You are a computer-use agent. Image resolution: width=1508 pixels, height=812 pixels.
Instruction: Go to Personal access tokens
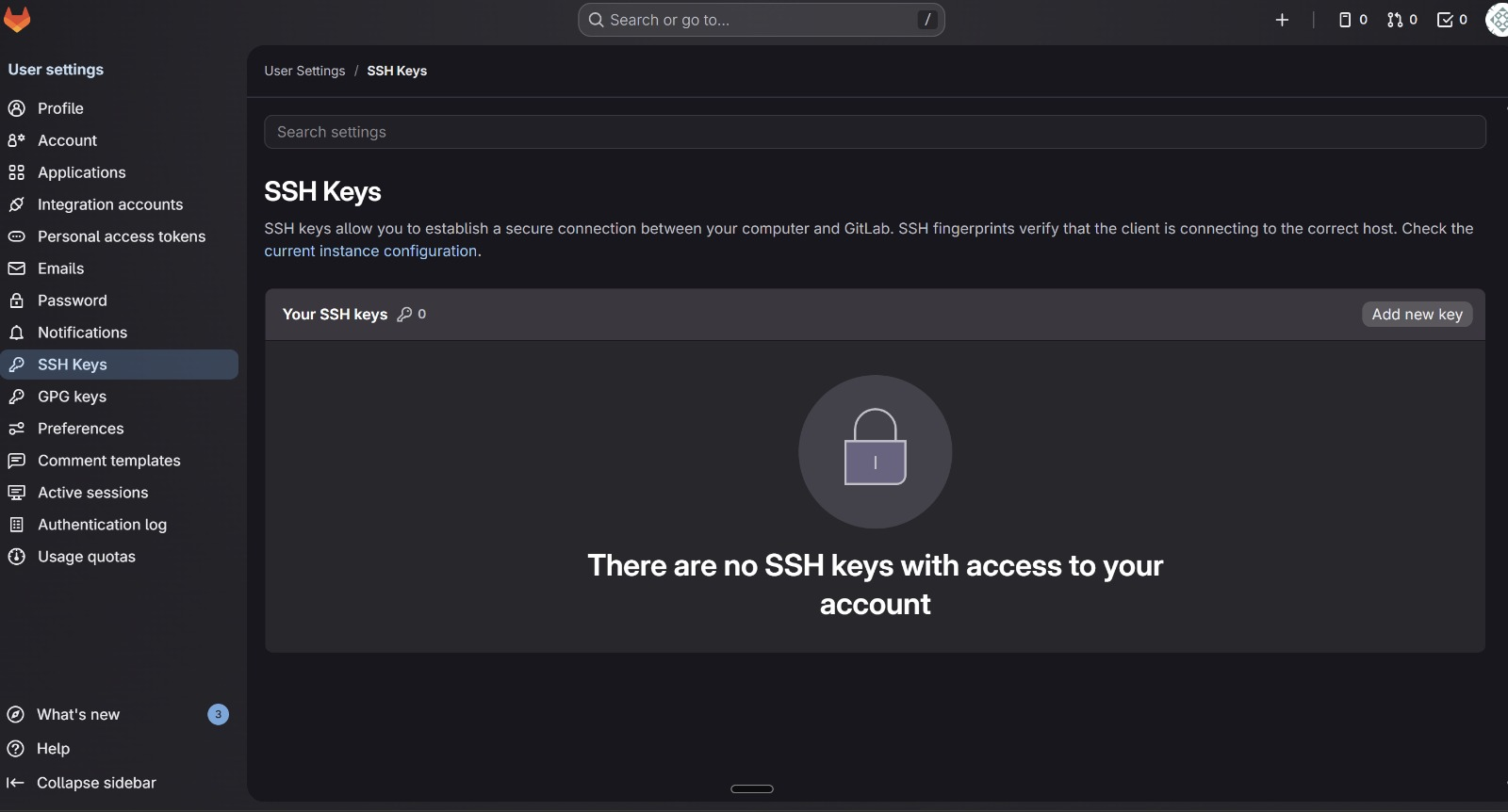click(122, 236)
